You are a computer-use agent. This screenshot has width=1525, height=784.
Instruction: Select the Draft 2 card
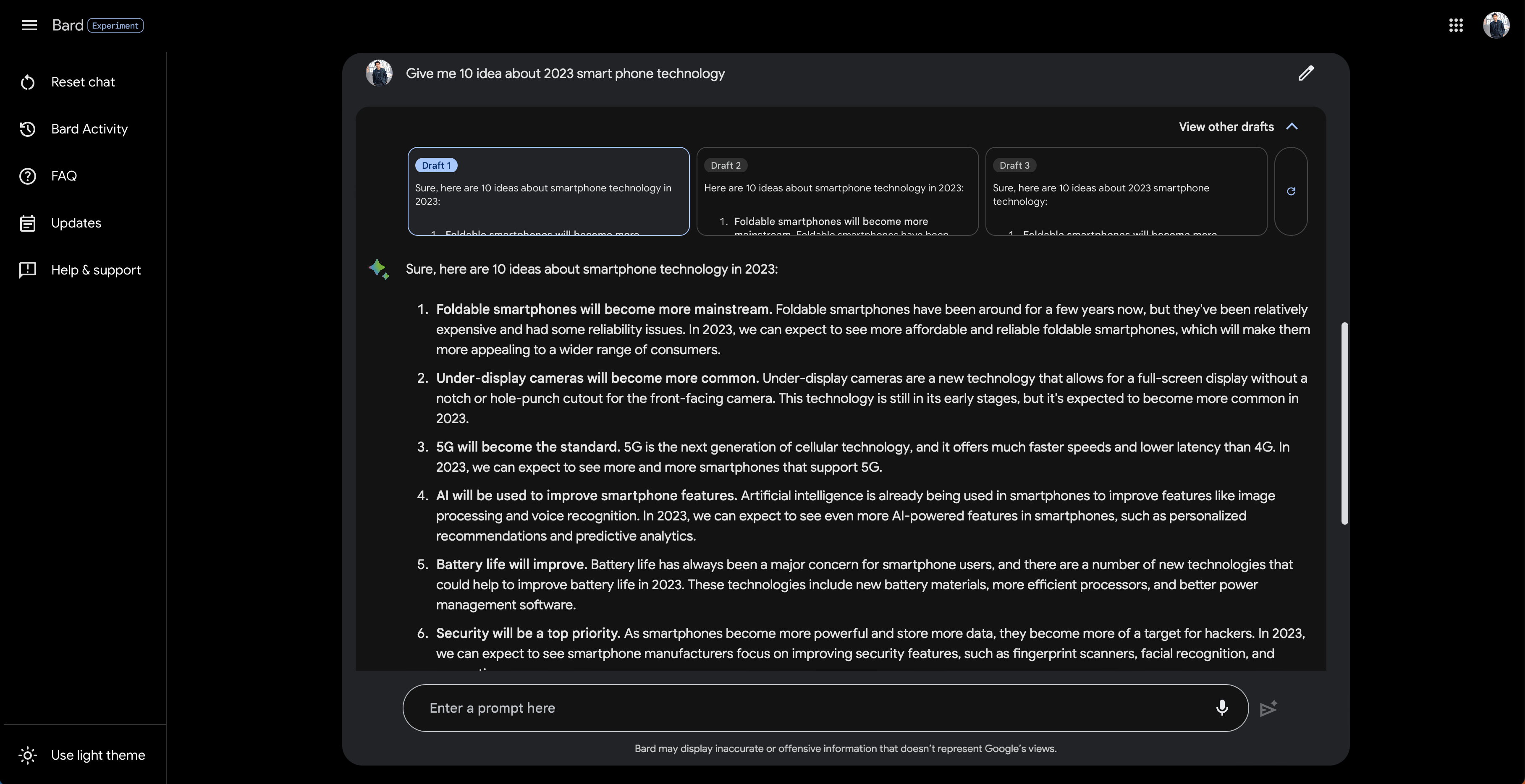coord(837,191)
